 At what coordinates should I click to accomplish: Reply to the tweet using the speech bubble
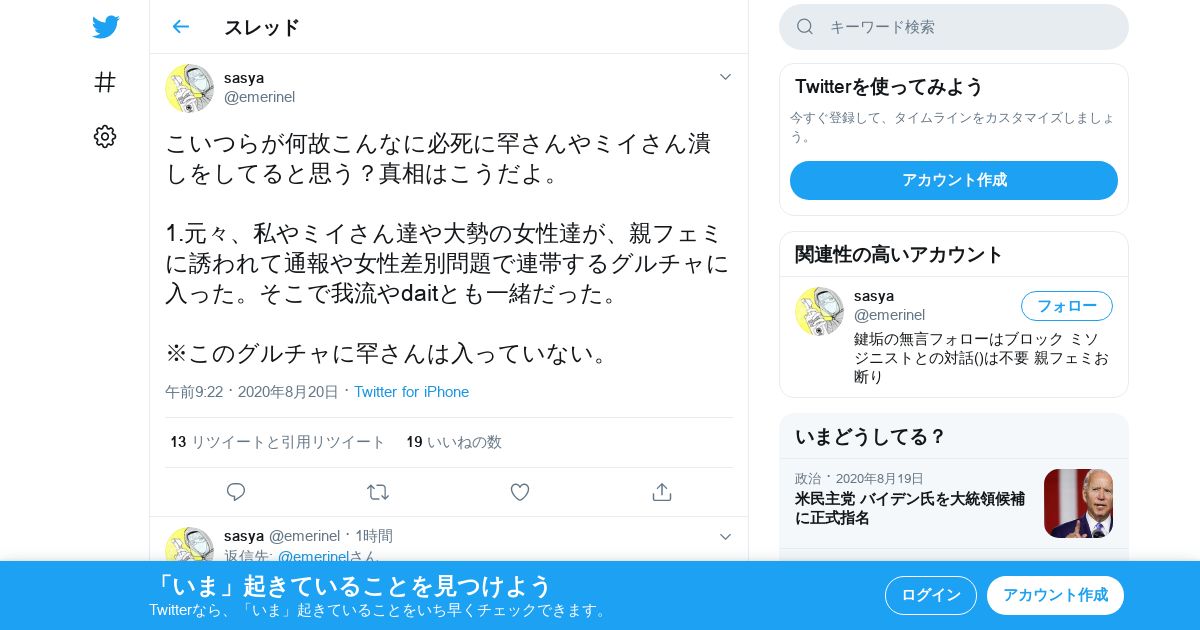(x=236, y=492)
